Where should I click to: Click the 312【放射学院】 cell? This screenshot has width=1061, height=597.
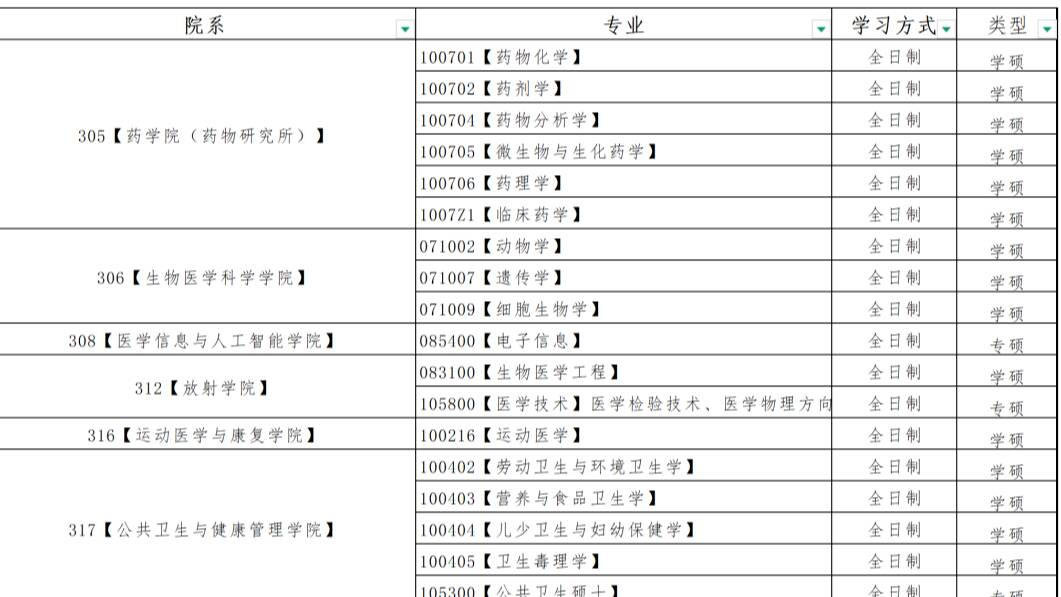pos(207,387)
